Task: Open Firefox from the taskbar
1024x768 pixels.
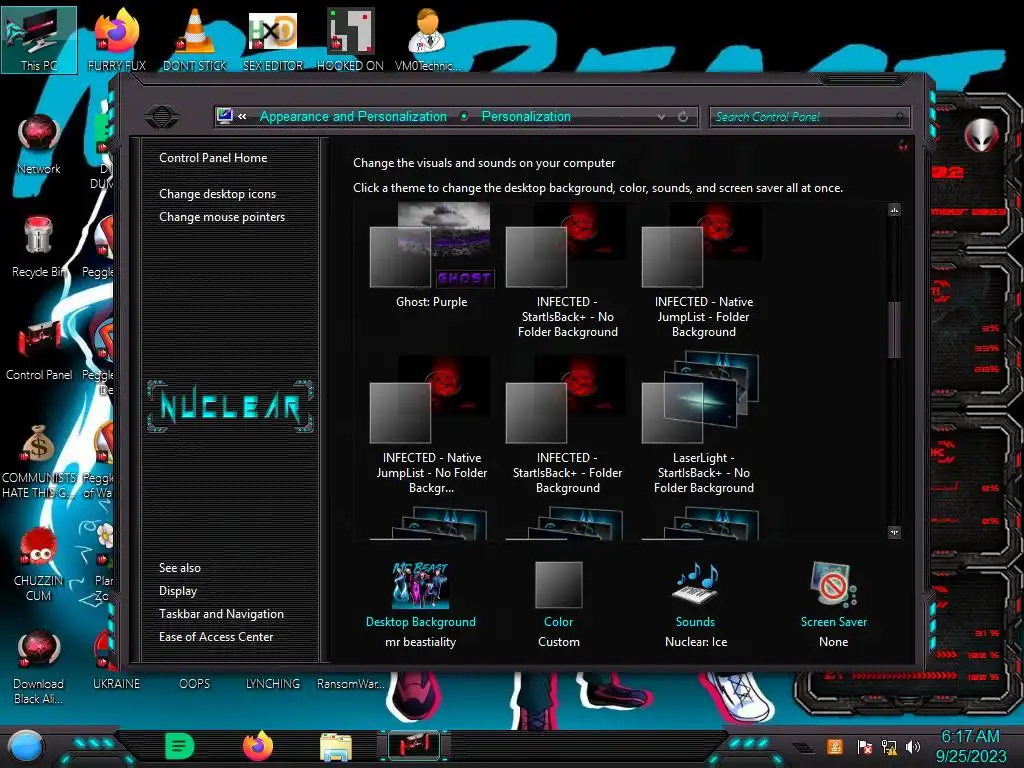Action: tap(258, 746)
